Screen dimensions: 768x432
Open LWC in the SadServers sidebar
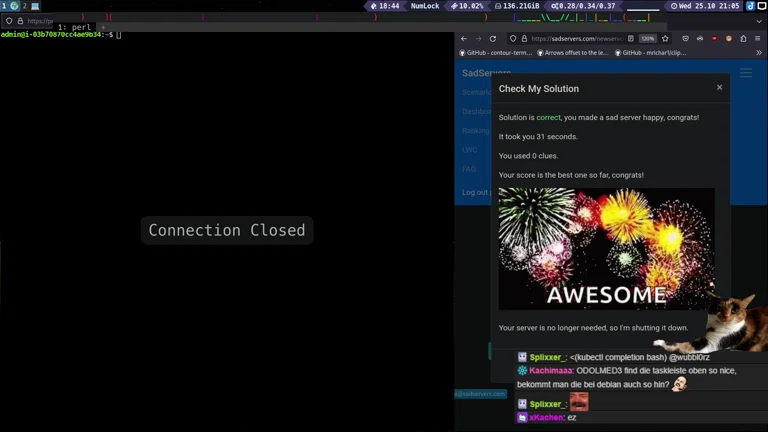coord(469,150)
